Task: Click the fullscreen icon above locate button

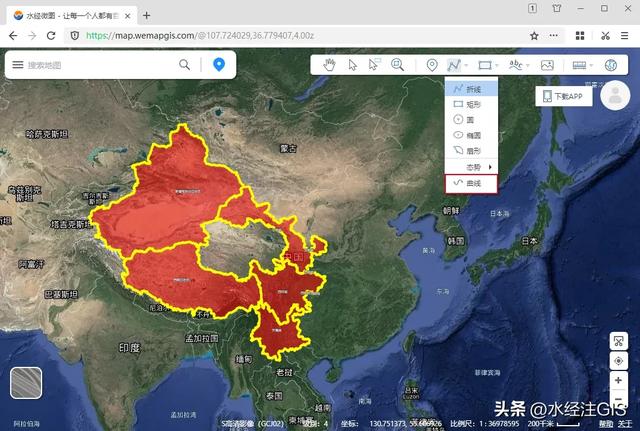Action: click(618, 341)
